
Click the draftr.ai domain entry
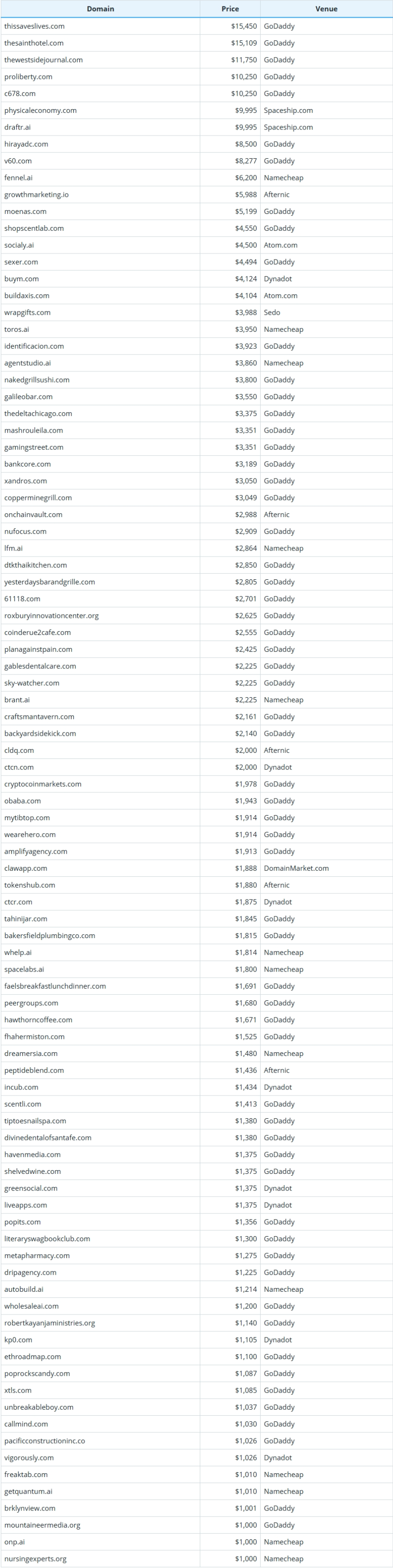pyautogui.click(x=18, y=127)
